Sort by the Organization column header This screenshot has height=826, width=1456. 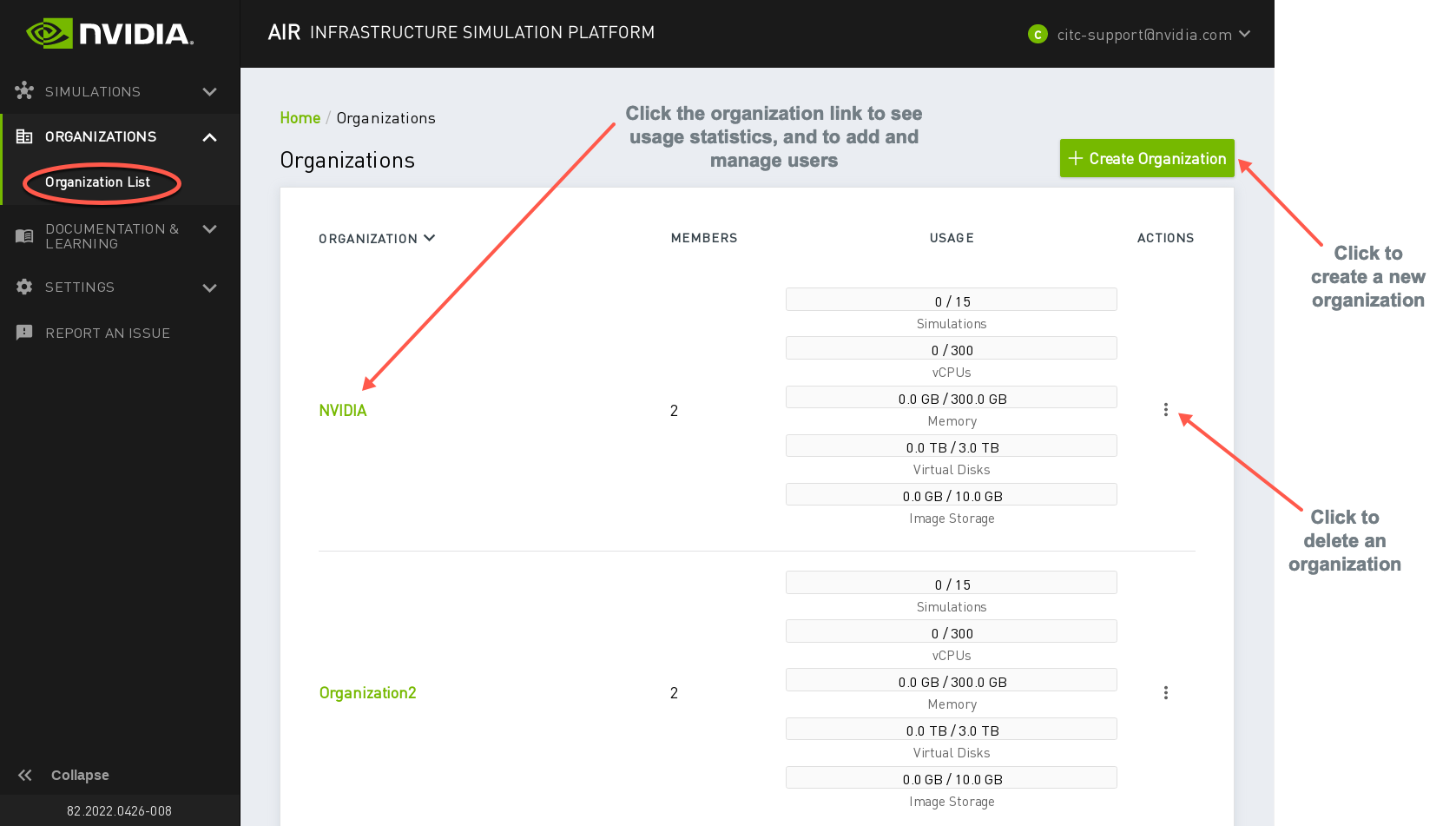click(376, 238)
